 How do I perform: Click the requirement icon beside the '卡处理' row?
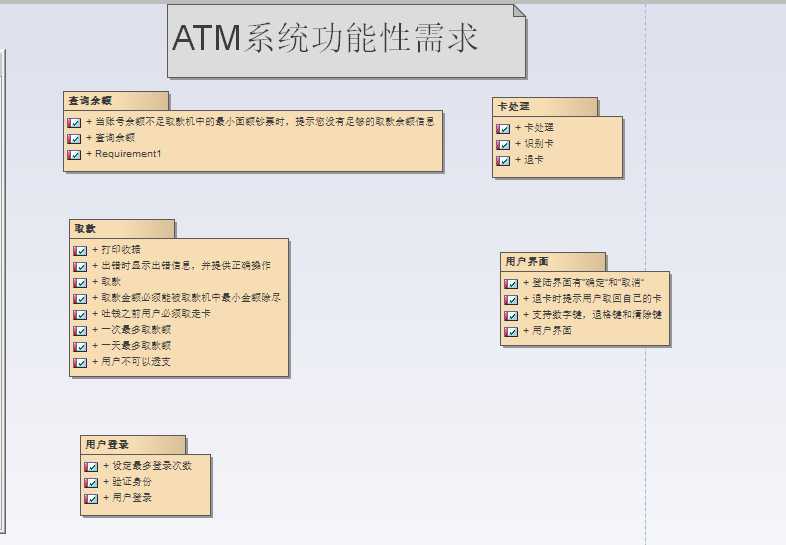pos(503,129)
